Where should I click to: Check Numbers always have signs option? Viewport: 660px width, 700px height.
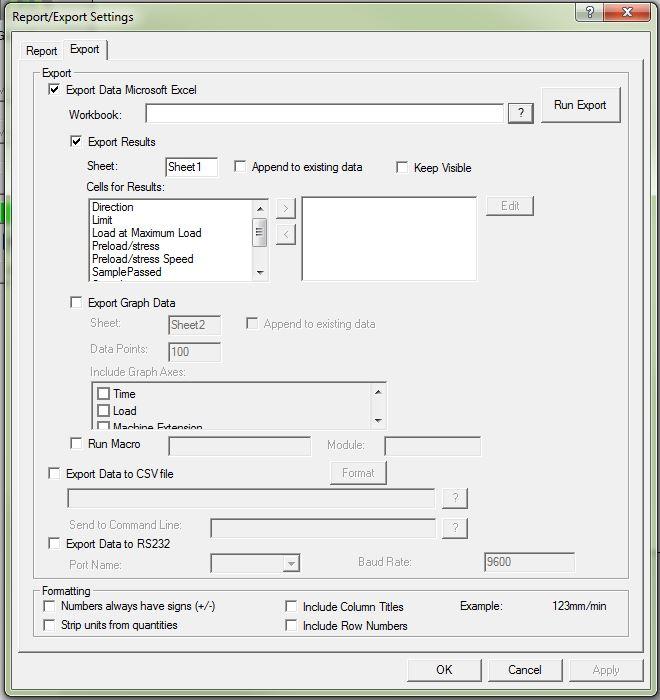(49, 606)
